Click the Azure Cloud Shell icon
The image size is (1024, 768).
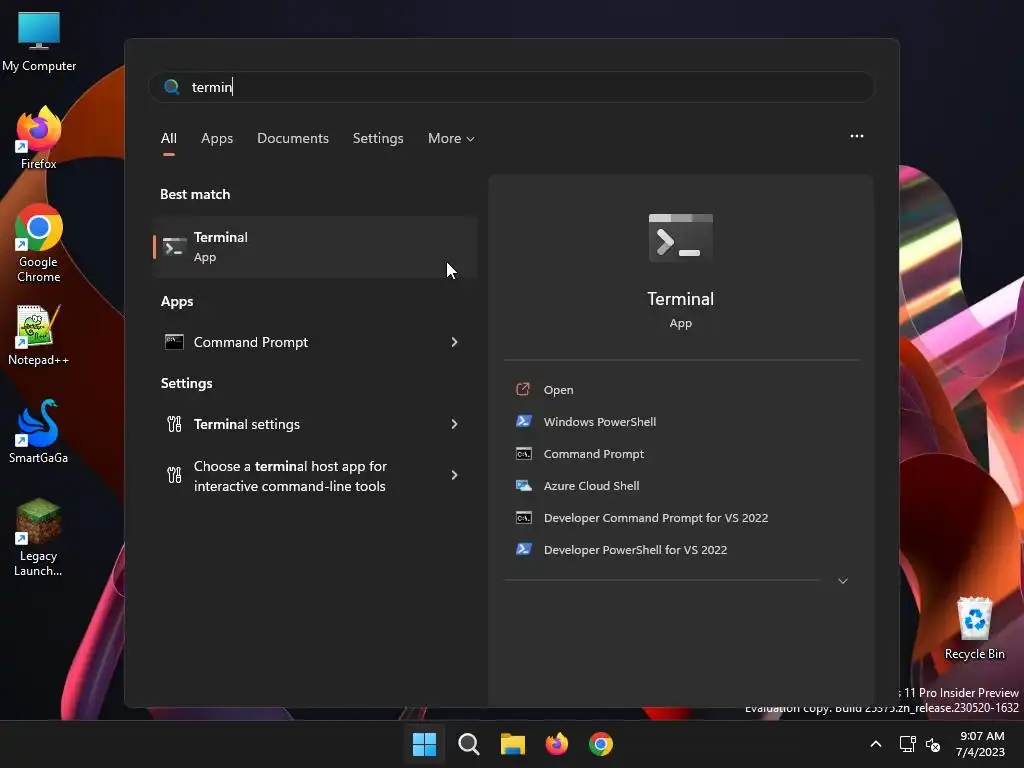tap(524, 485)
